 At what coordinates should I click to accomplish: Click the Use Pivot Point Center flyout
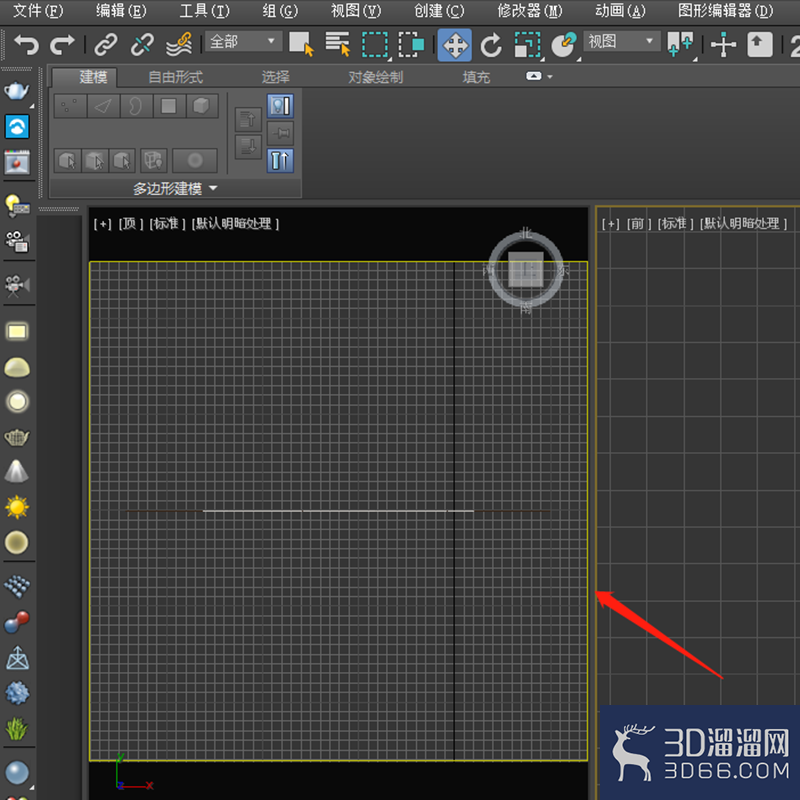681,45
